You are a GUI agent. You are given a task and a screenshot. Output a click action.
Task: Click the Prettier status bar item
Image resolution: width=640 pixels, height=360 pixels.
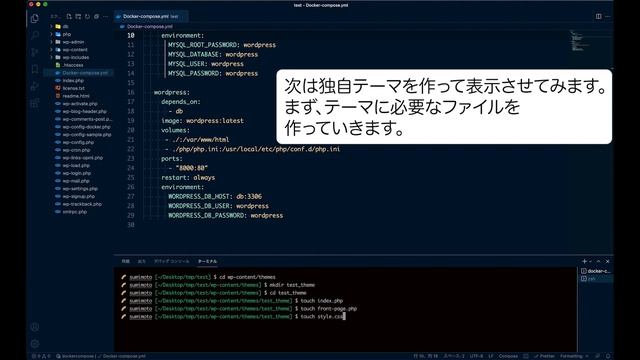coord(544,356)
